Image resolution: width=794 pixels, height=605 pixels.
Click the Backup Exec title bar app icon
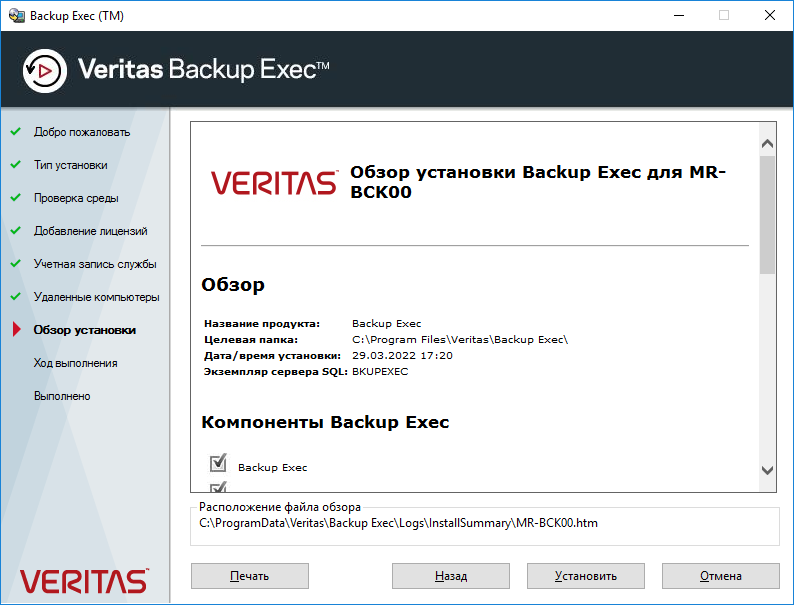17,16
